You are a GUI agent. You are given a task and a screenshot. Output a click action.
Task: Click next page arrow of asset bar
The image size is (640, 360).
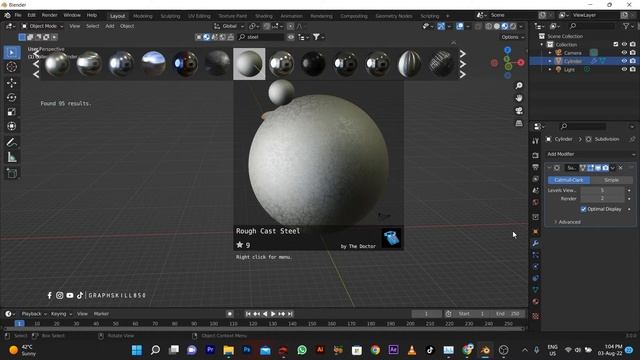point(462,64)
